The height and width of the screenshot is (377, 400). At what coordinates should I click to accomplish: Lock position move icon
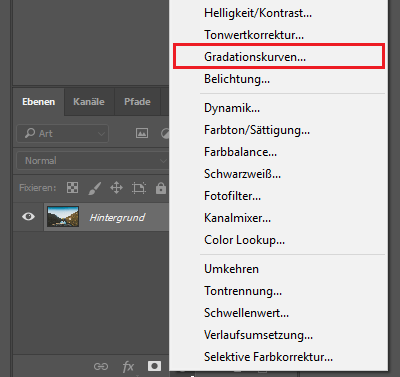coord(116,188)
